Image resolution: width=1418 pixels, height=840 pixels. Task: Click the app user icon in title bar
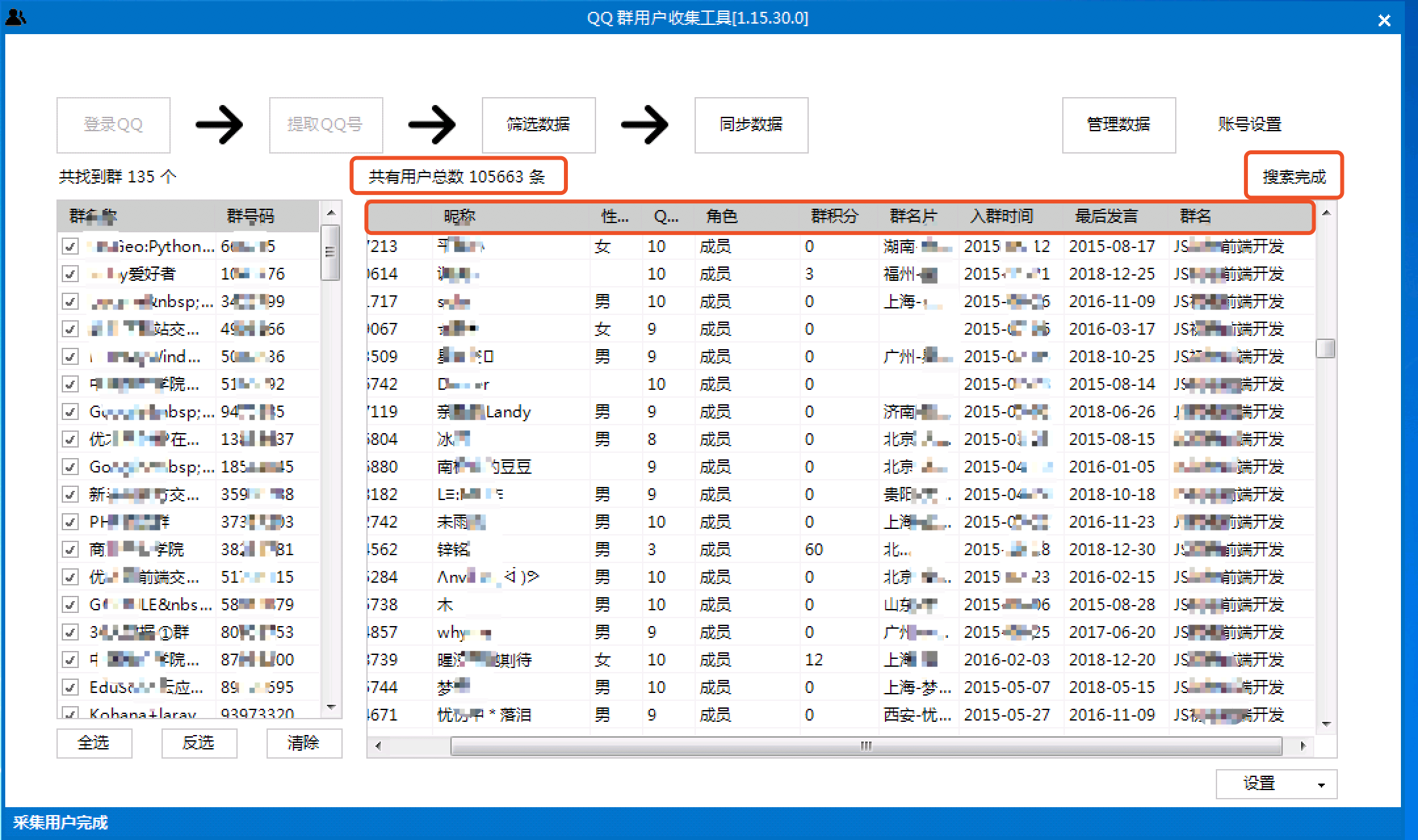[x=16, y=17]
